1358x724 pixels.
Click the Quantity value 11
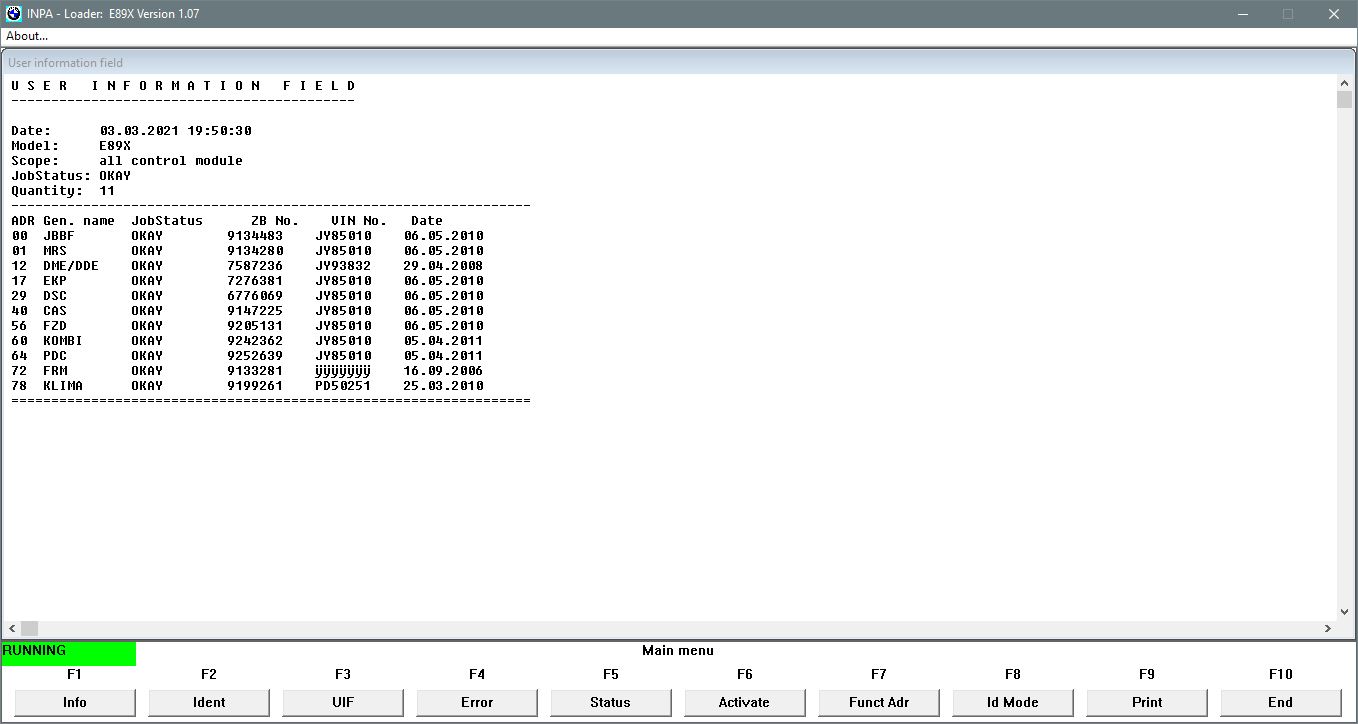point(107,191)
